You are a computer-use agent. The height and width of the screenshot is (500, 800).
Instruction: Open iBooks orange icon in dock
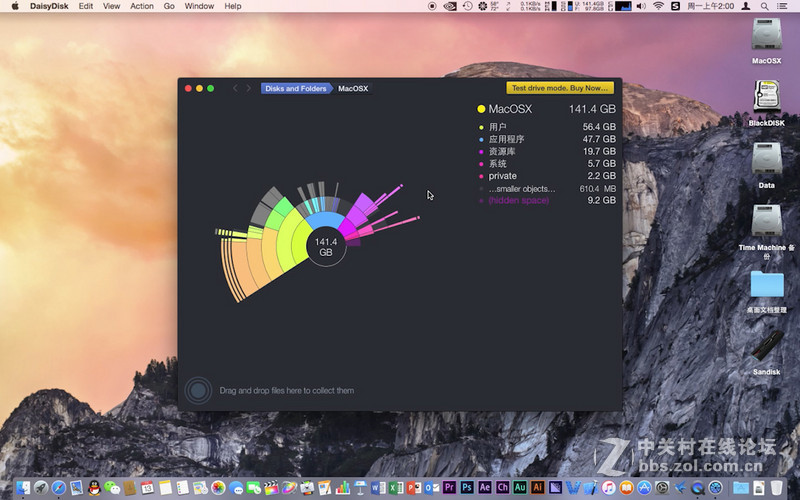pyautogui.click(x=627, y=488)
